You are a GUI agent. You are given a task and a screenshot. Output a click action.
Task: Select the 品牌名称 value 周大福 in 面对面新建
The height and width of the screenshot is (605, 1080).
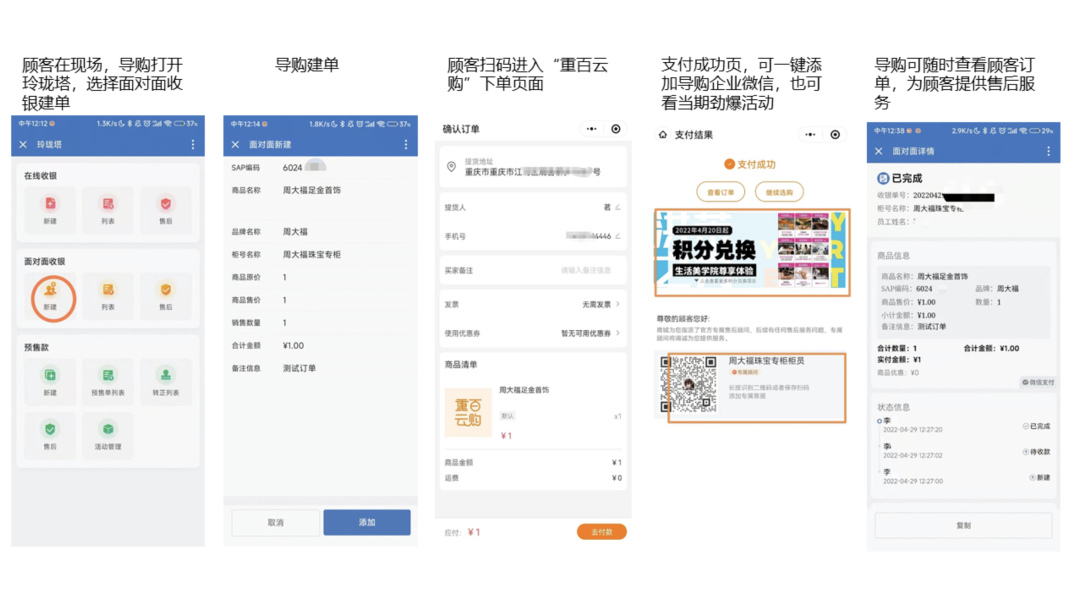click(x=295, y=232)
